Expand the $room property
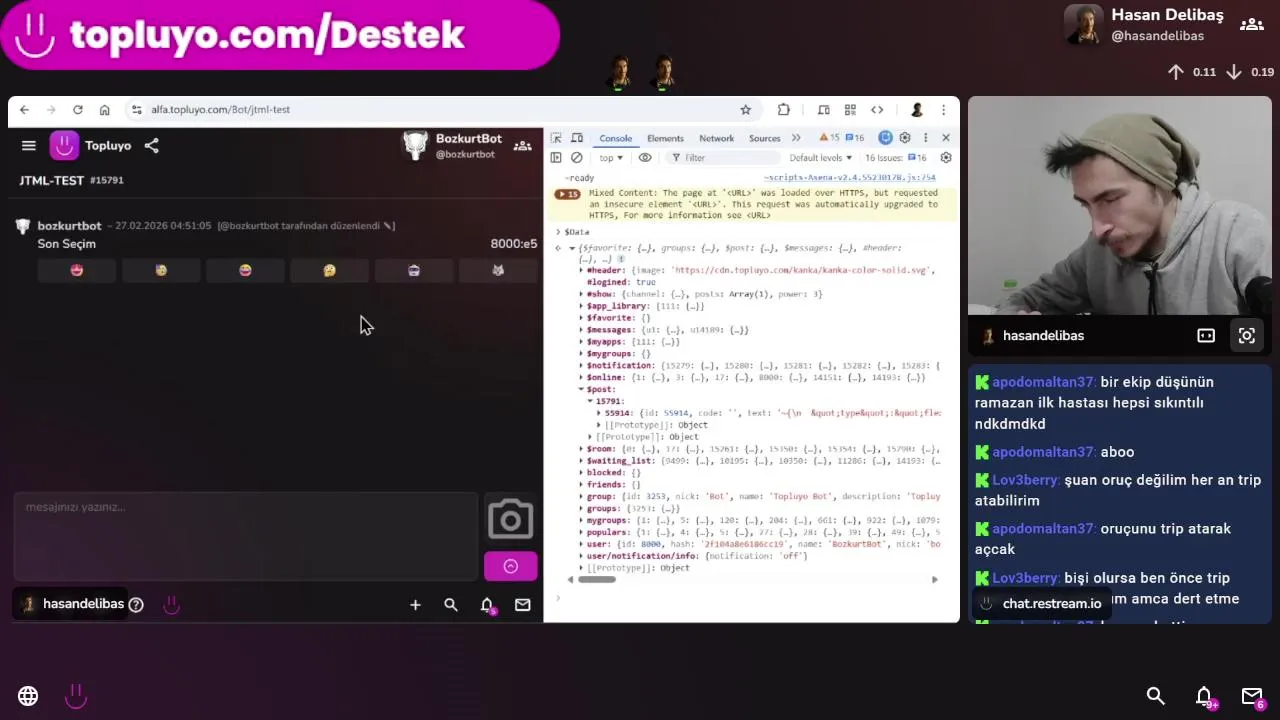Viewport: 1280px width, 720px height. pos(582,449)
